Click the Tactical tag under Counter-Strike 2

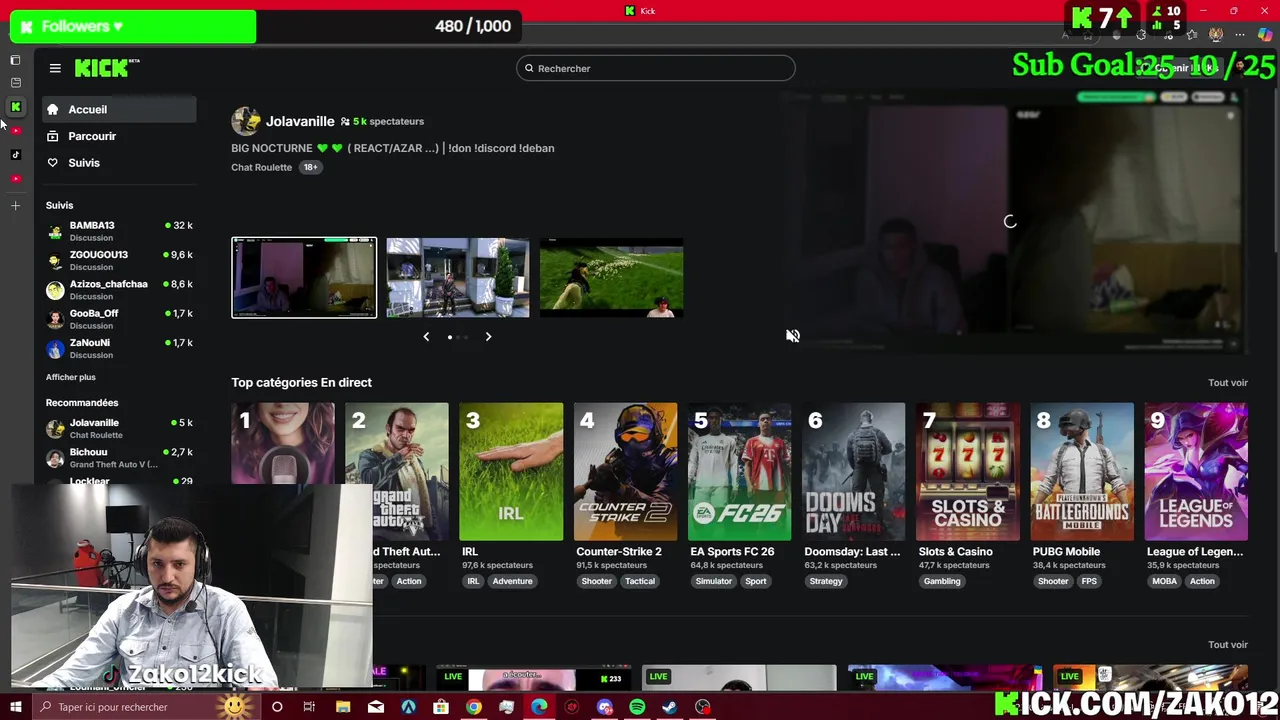tap(640, 581)
